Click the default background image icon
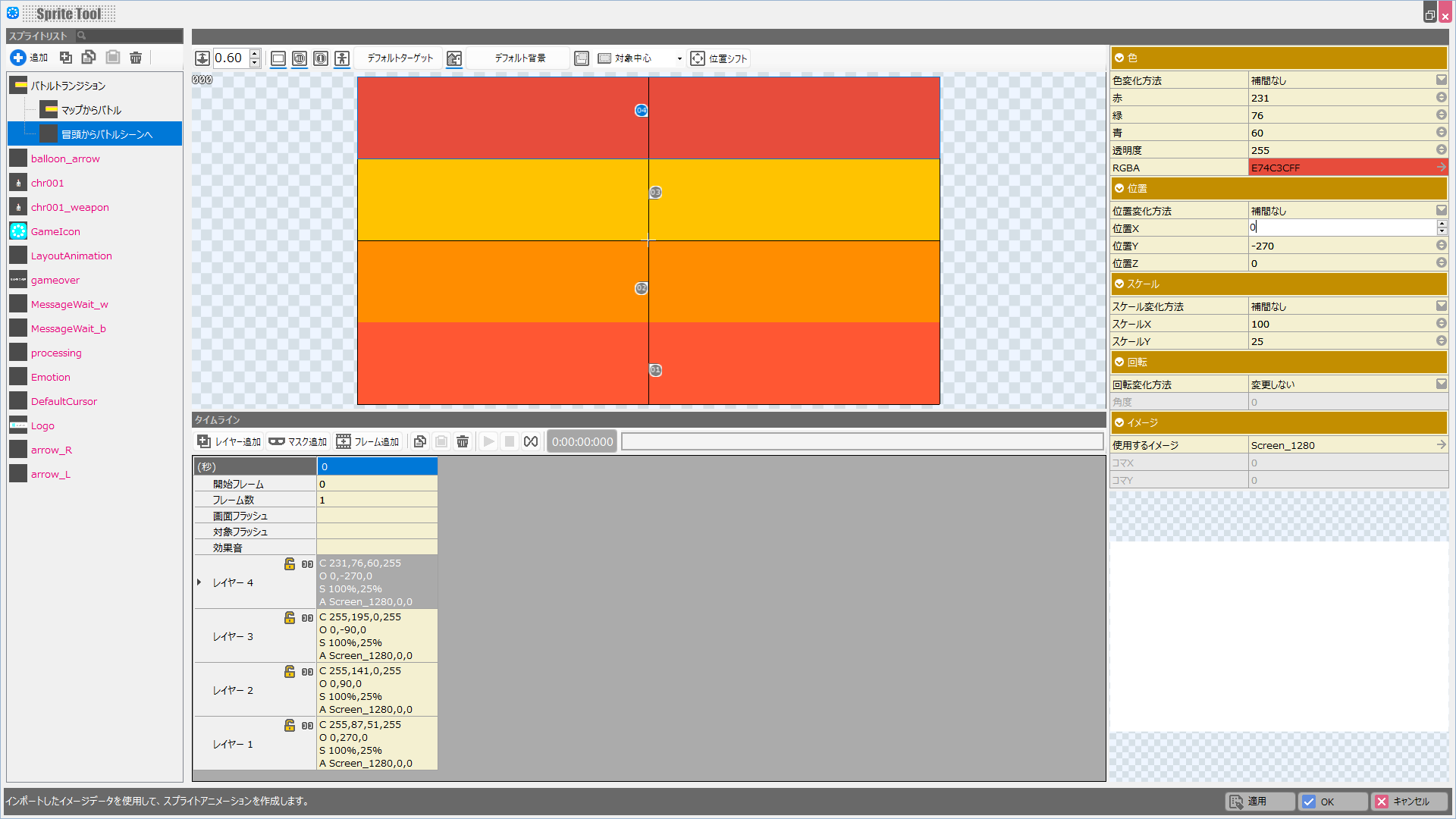This screenshot has height=819, width=1456. click(454, 58)
